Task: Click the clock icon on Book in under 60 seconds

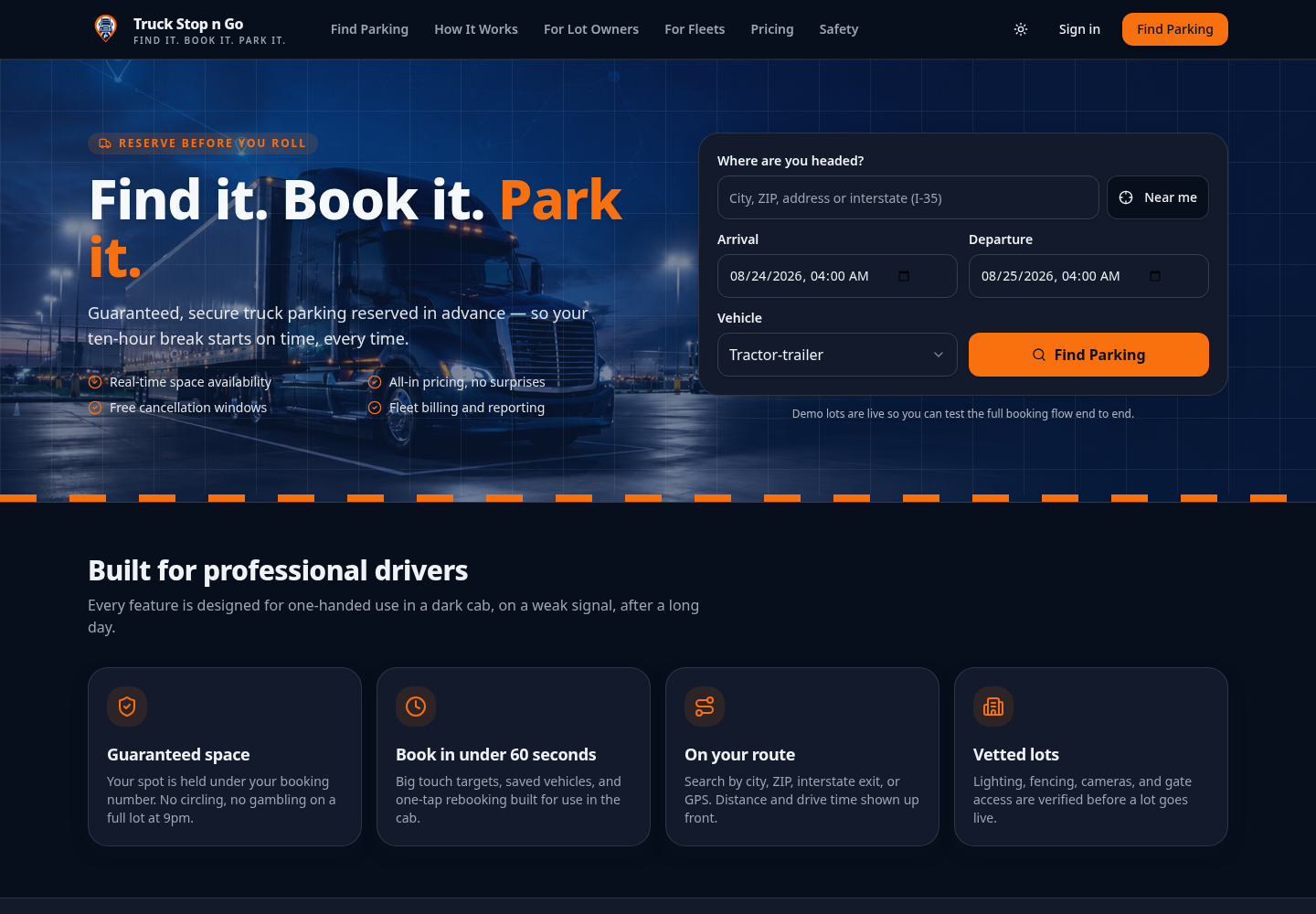Action: click(x=416, y=707)
